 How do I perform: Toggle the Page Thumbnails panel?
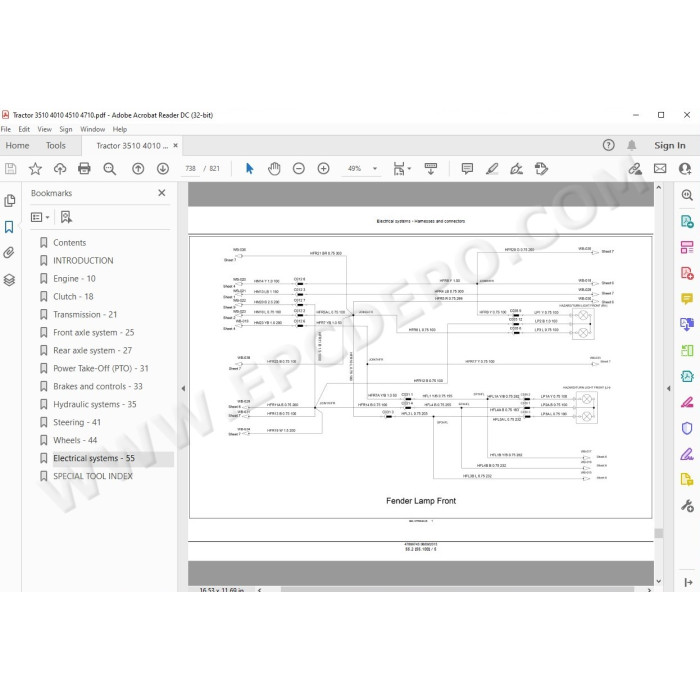pyautogui.click(x=9, y=200)
